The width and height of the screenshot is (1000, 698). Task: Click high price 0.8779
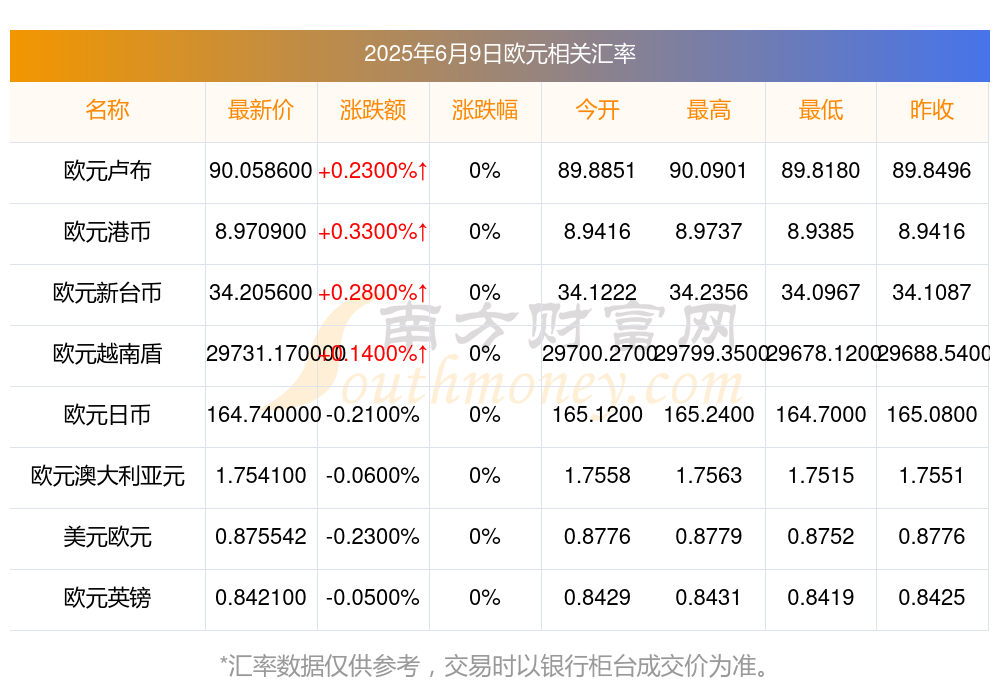[709, 537]
